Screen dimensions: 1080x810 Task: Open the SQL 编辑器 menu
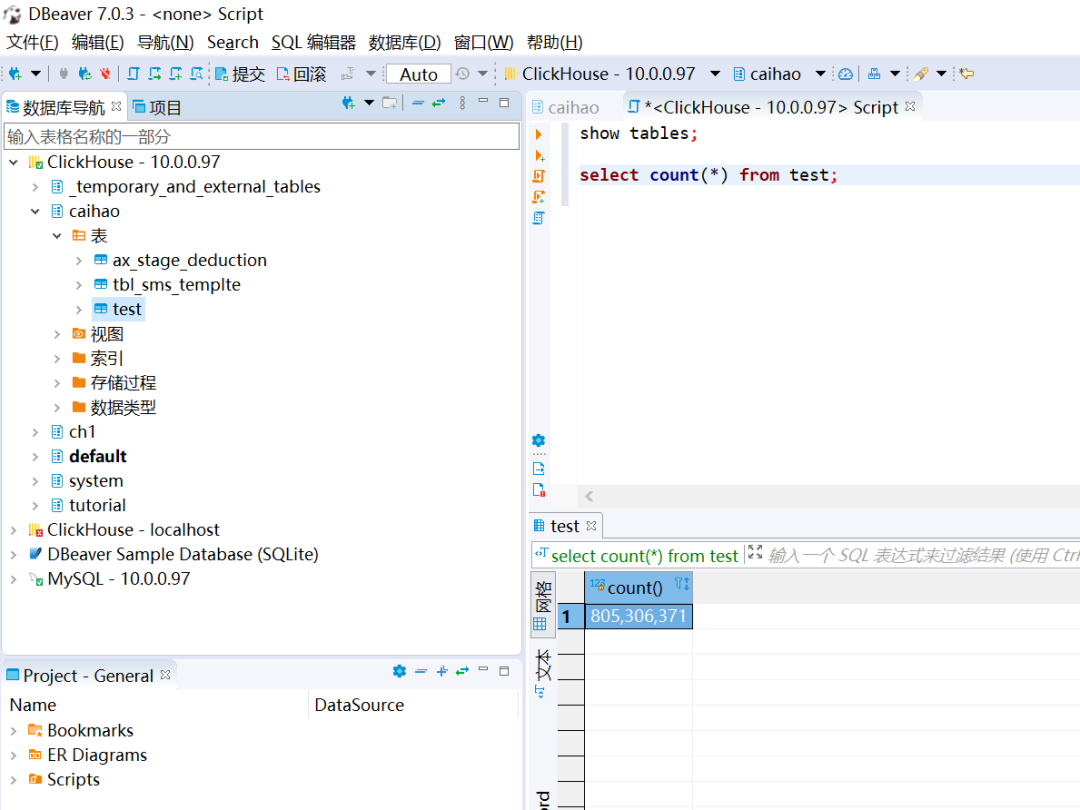tap(313, 43)
